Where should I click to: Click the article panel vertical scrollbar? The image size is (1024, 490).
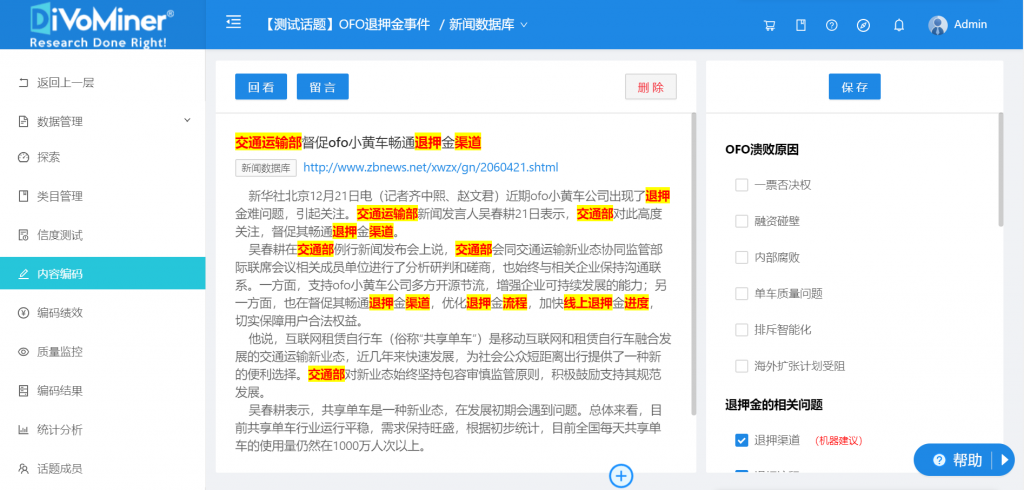(x=694, y=264)
